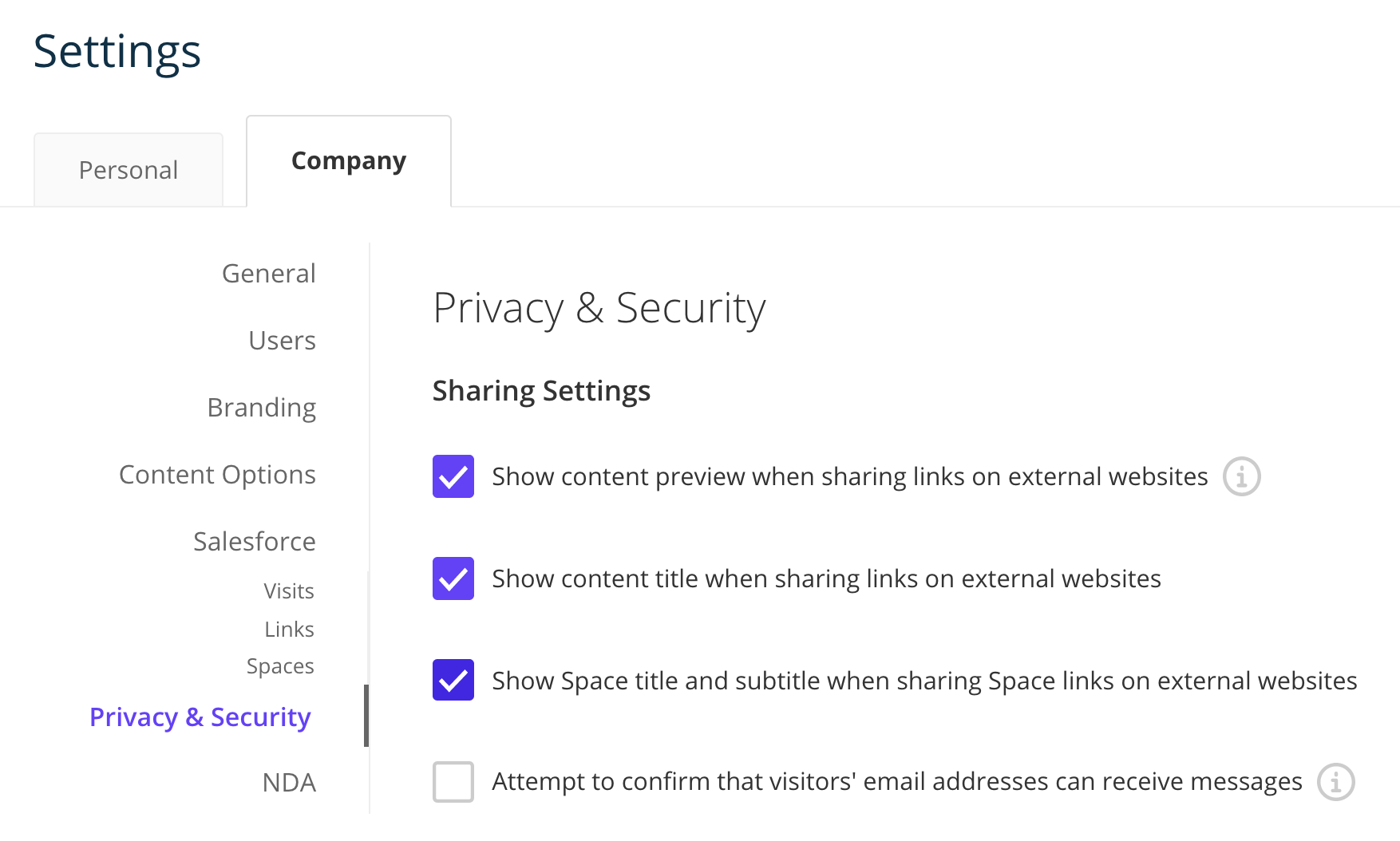Image resolution: width=1400 pixels, height=841 pixels.
Task: Click the info icon beside email confirmation setting
Action: [1337, 782]
